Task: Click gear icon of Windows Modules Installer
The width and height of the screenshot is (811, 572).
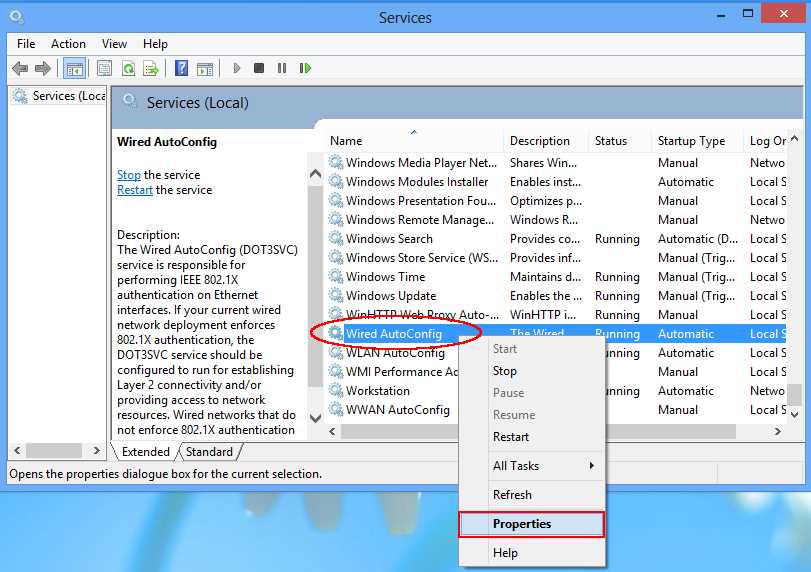Action: pyautogui.click(x=336, y=182)
